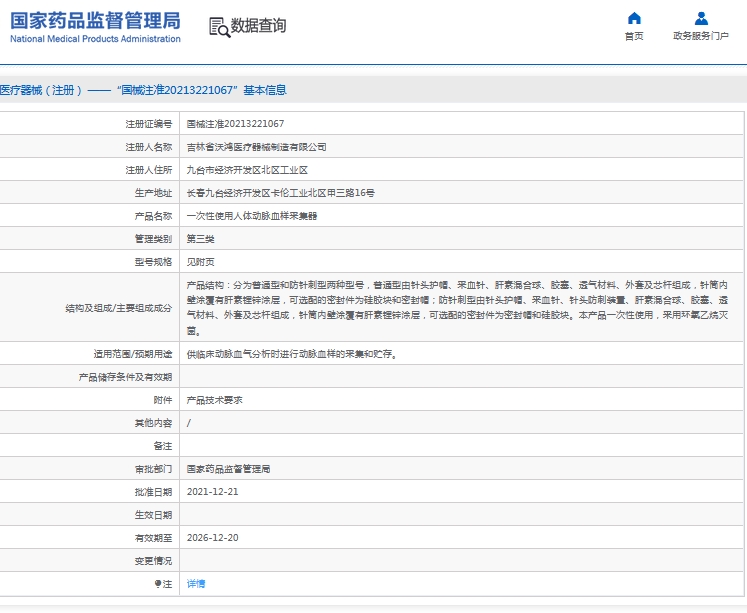747x613 pixels.
Task: Click the 注册人名称 row label
Action: point(149,147)
